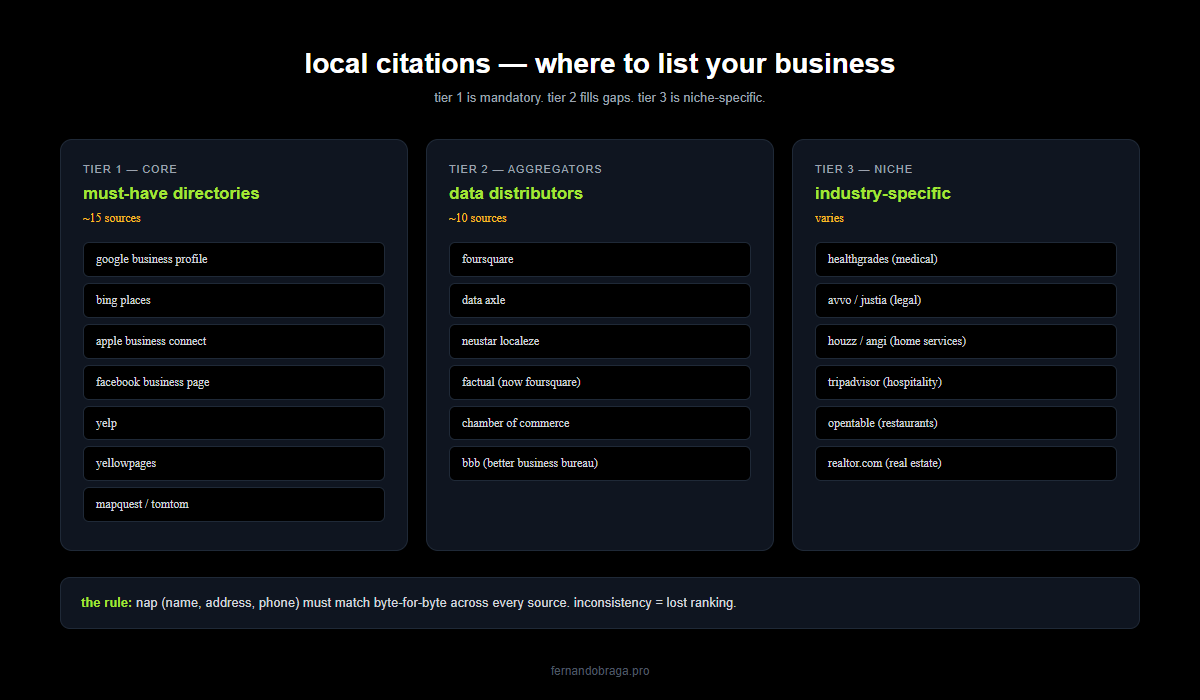Click 'tripadvisor (hospitality)' item
Image resolution: width=1200 pixels, height=700 pixels.
tap(966, 382)
